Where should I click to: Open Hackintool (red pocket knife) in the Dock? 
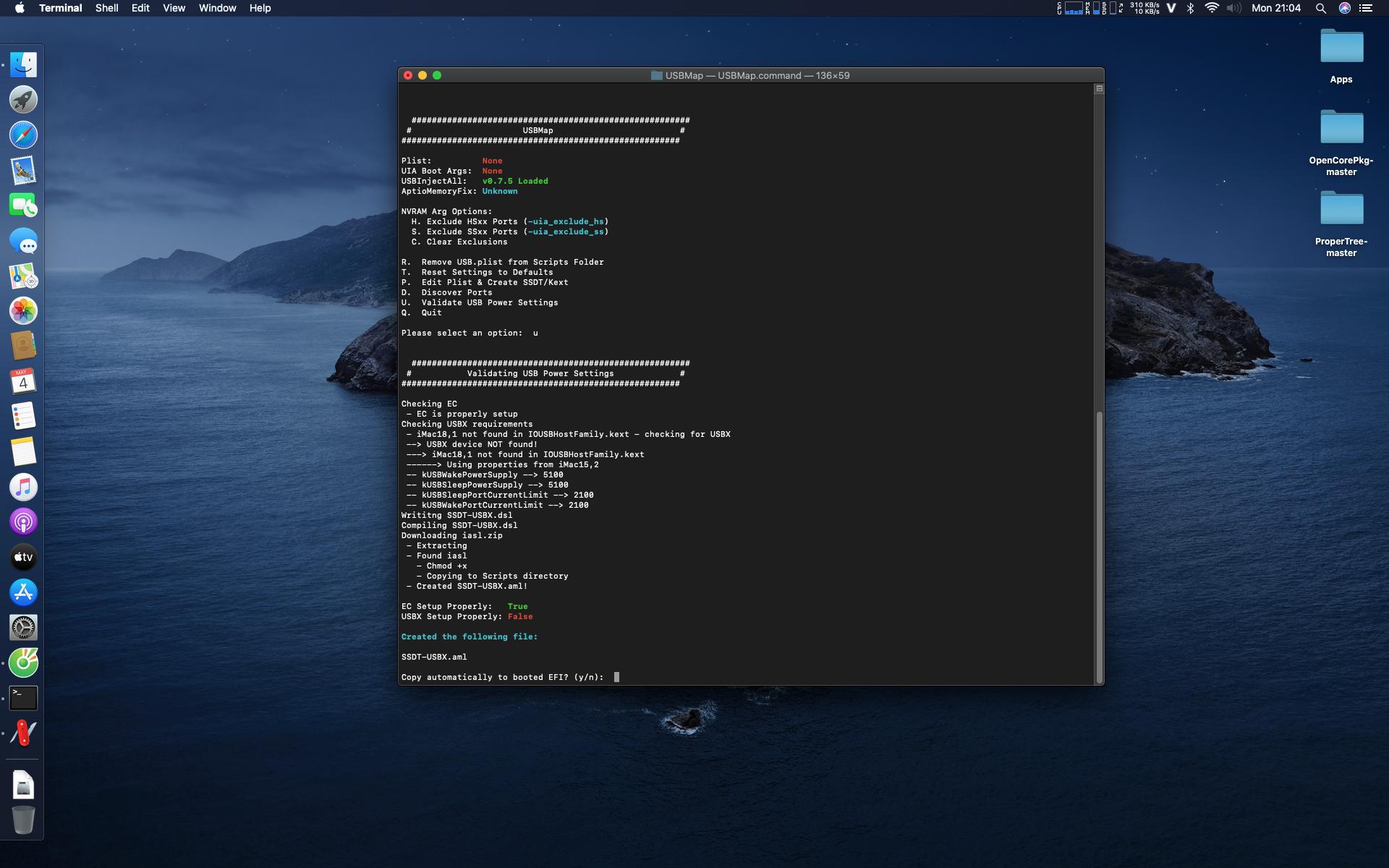[x=23, y=733]
